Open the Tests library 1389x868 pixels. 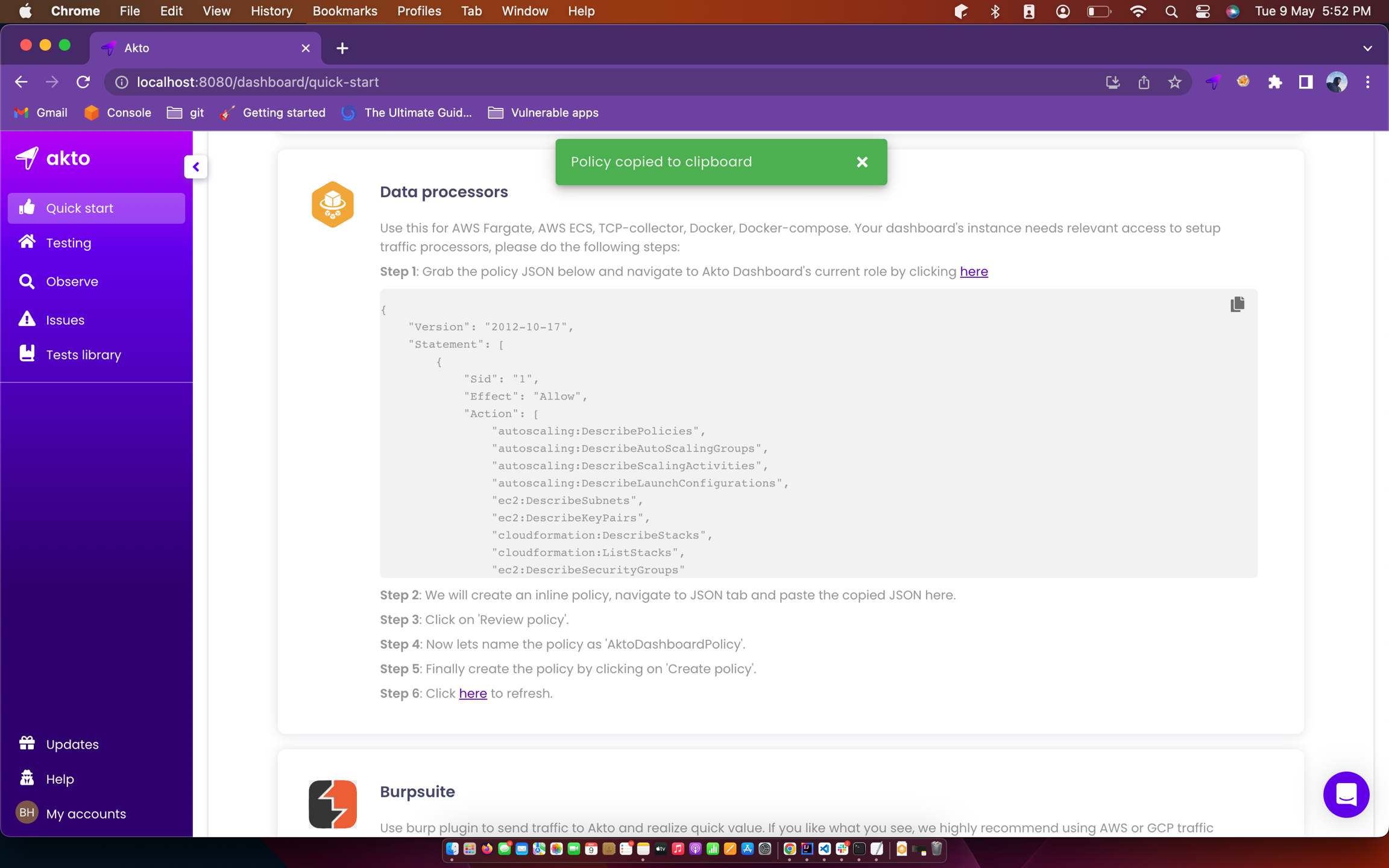[83, 354]
